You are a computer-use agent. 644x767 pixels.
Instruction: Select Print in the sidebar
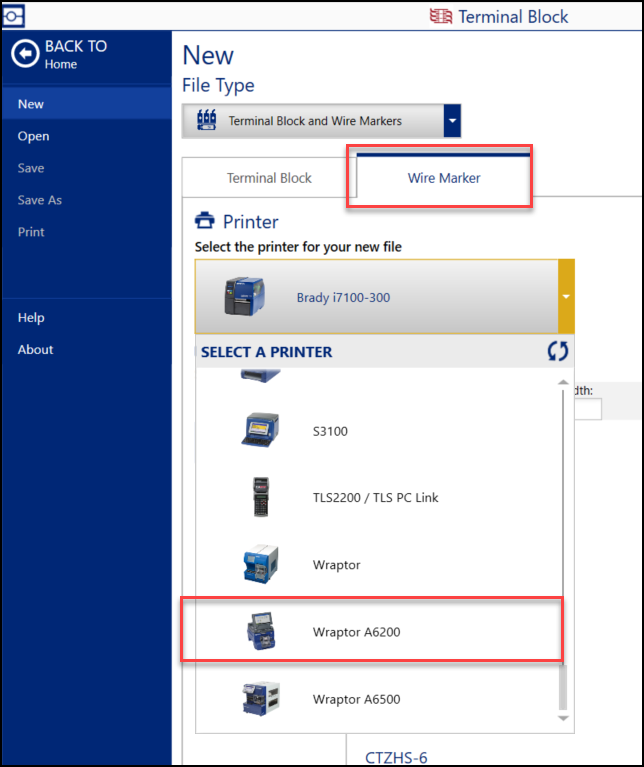87,232
